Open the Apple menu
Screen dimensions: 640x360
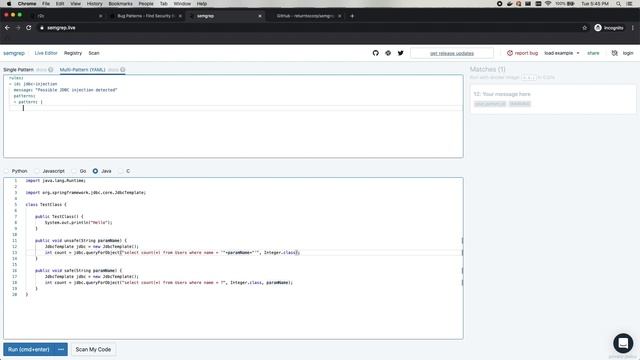coord(9,4)
